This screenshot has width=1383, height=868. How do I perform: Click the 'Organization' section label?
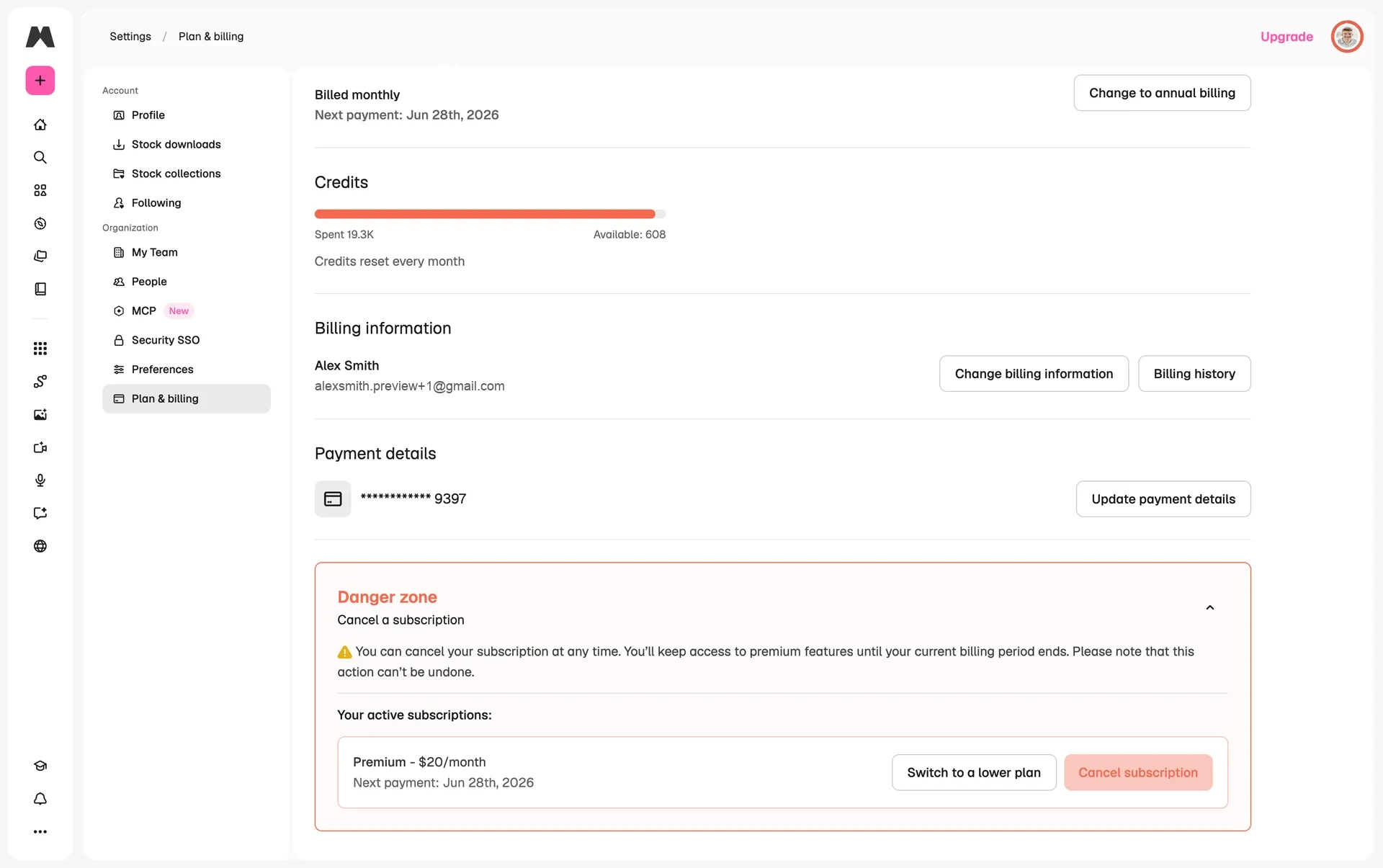click(x=130, y=228)
